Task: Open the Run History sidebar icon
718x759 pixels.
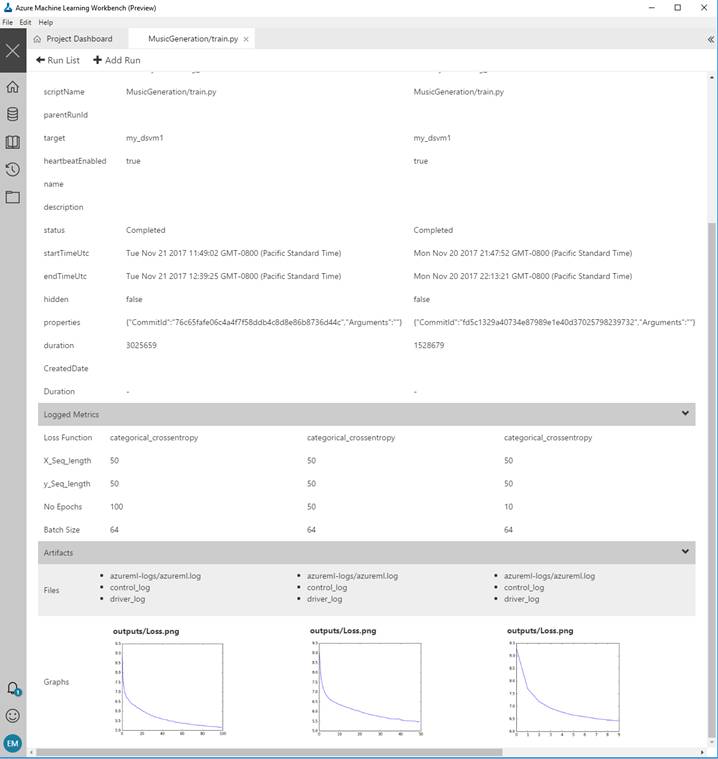Action: [x=13, y=169]
